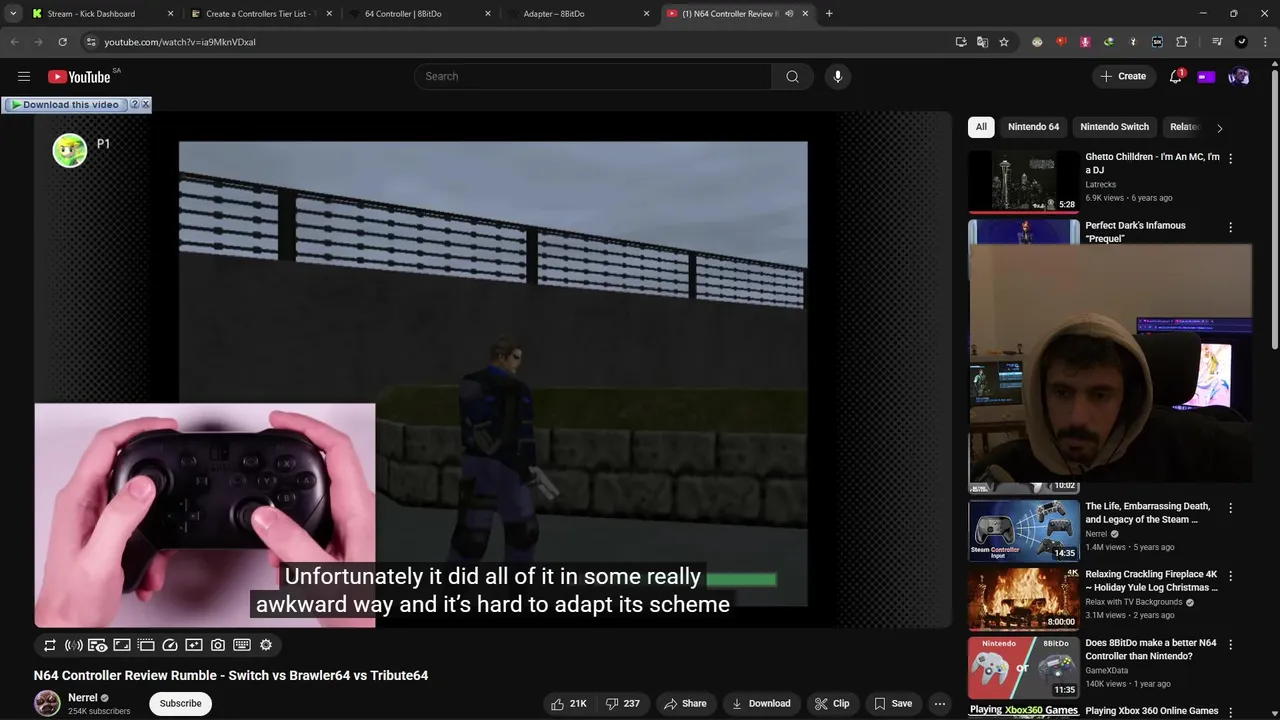Viewport: 1280px width, 720px height.
Task: Open the media control music-note icon
Action: [1217, 42]
